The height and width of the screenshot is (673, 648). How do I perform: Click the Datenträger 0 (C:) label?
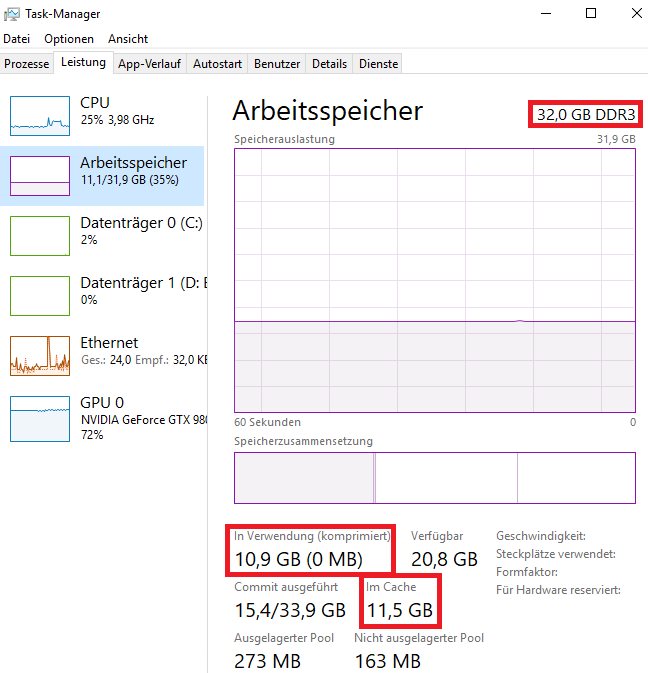[x=141, y=223]
